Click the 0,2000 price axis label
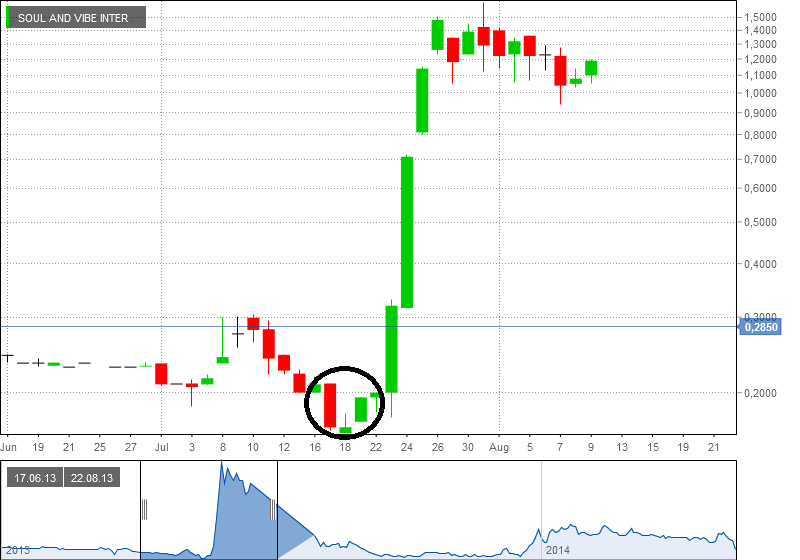This screenshot has height=560, width=800. point(760,393)
